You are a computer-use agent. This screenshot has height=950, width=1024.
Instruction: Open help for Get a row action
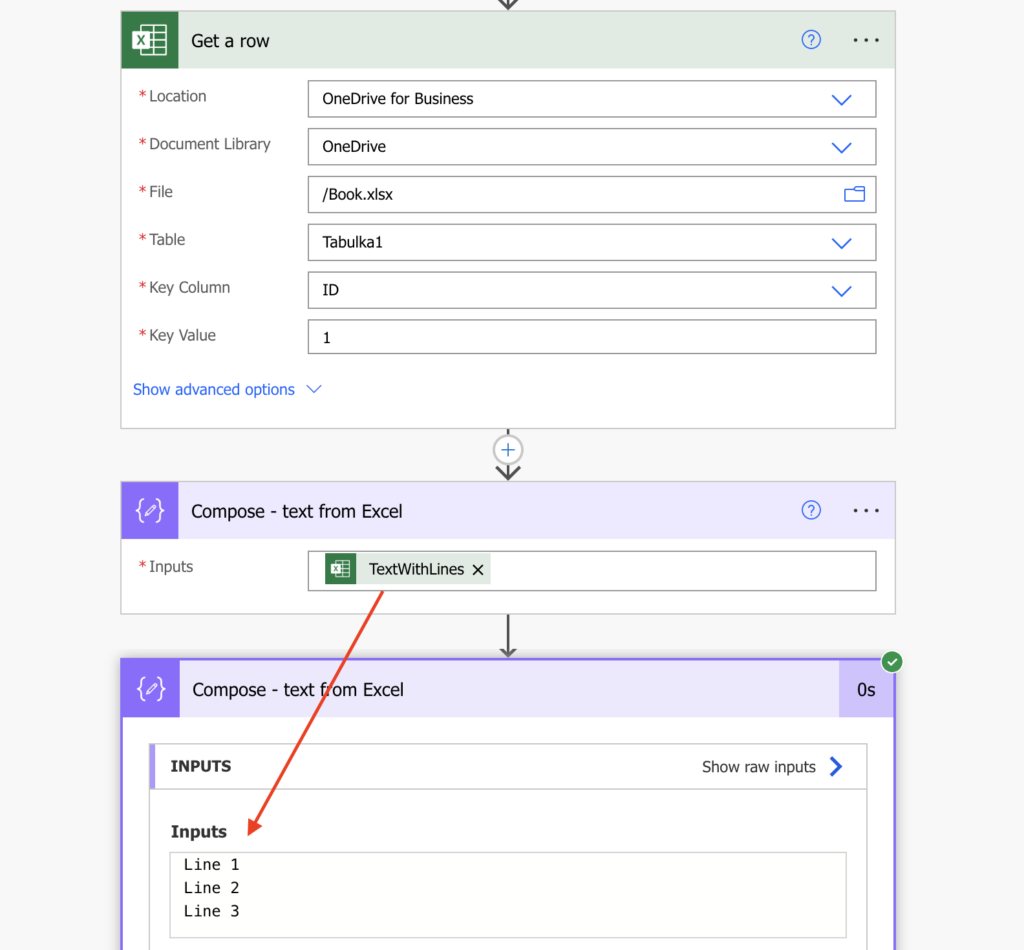(810, 40)
